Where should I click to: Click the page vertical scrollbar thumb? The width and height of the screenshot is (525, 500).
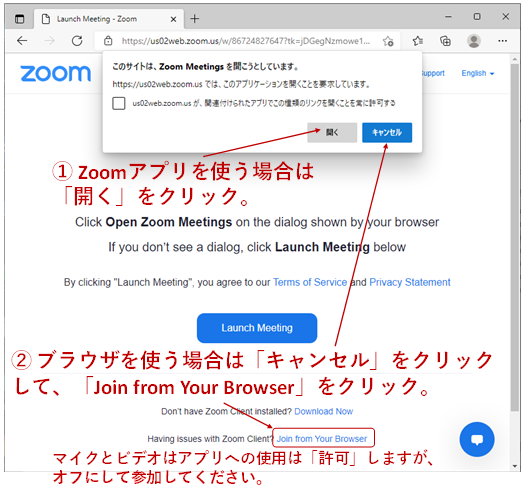pyautogui.click(x=515, y=238)
